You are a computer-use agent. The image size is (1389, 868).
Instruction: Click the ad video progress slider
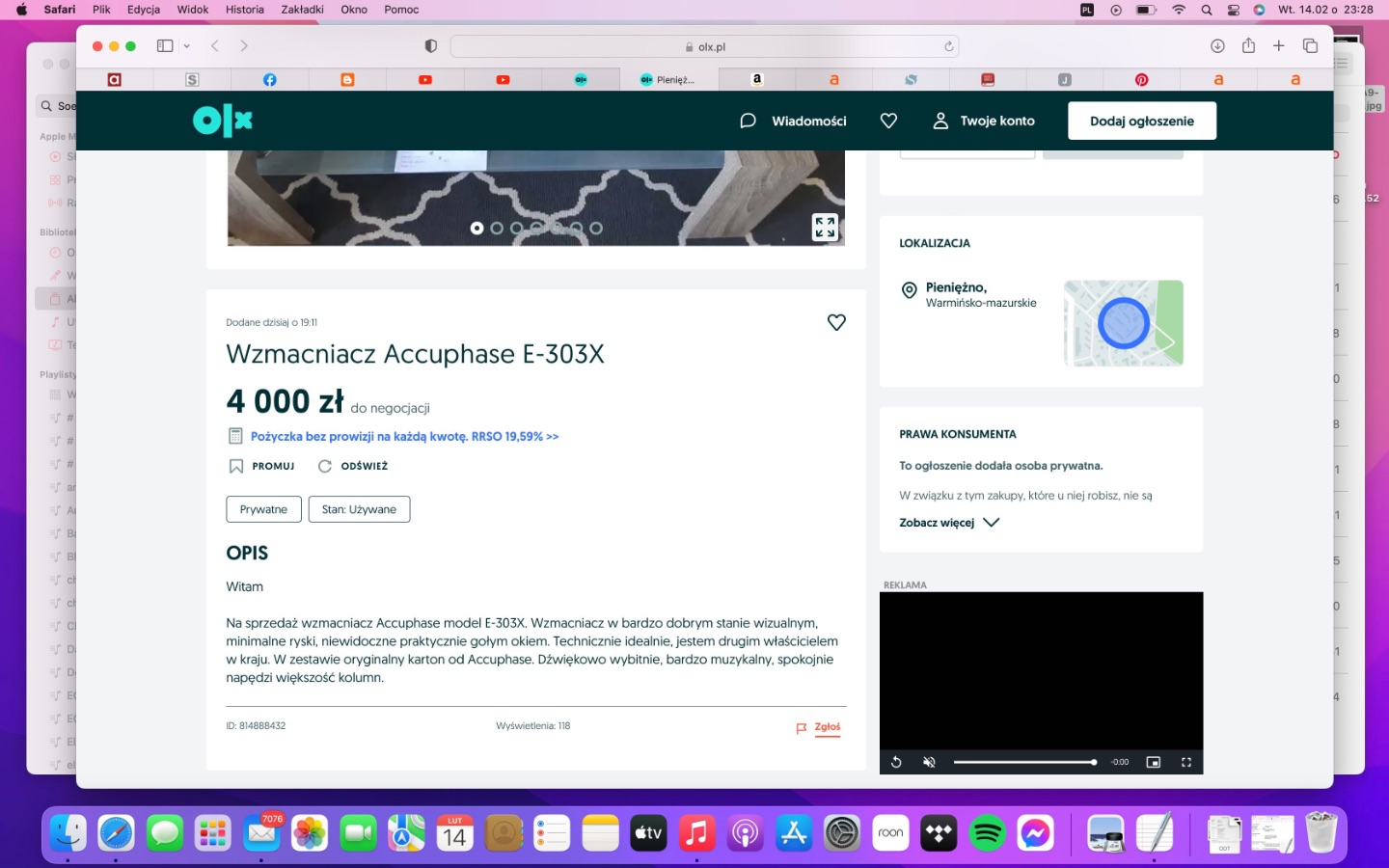pyautogui.click(x=1024, y=762)
